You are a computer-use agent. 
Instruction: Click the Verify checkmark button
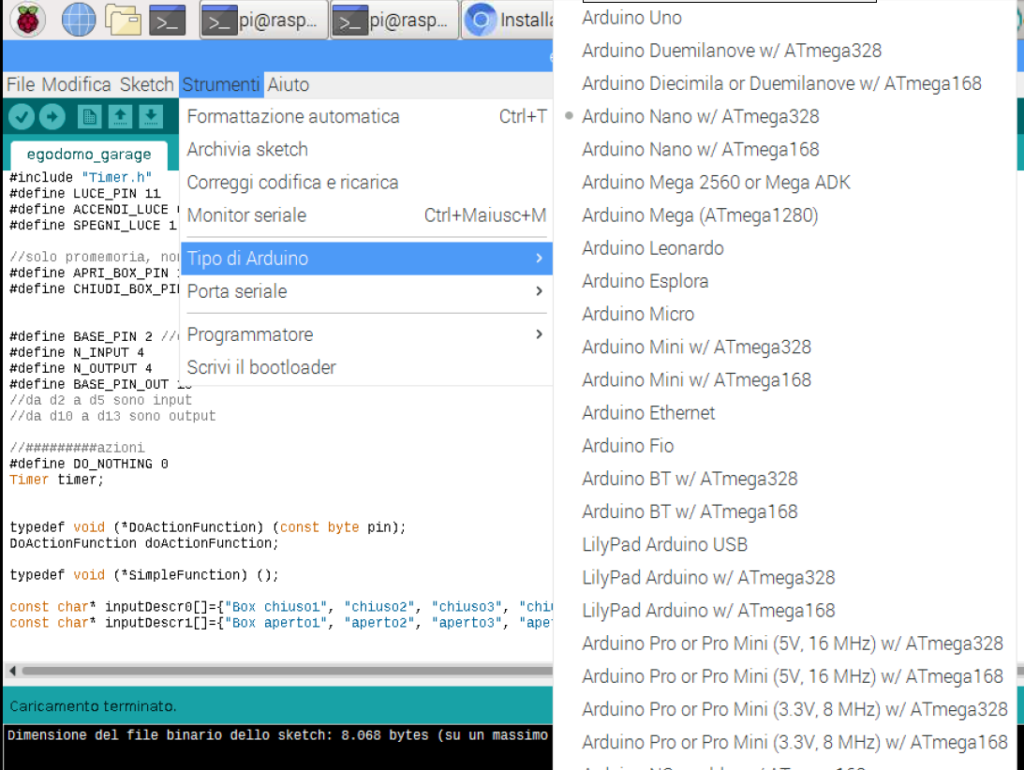(22, 117)
